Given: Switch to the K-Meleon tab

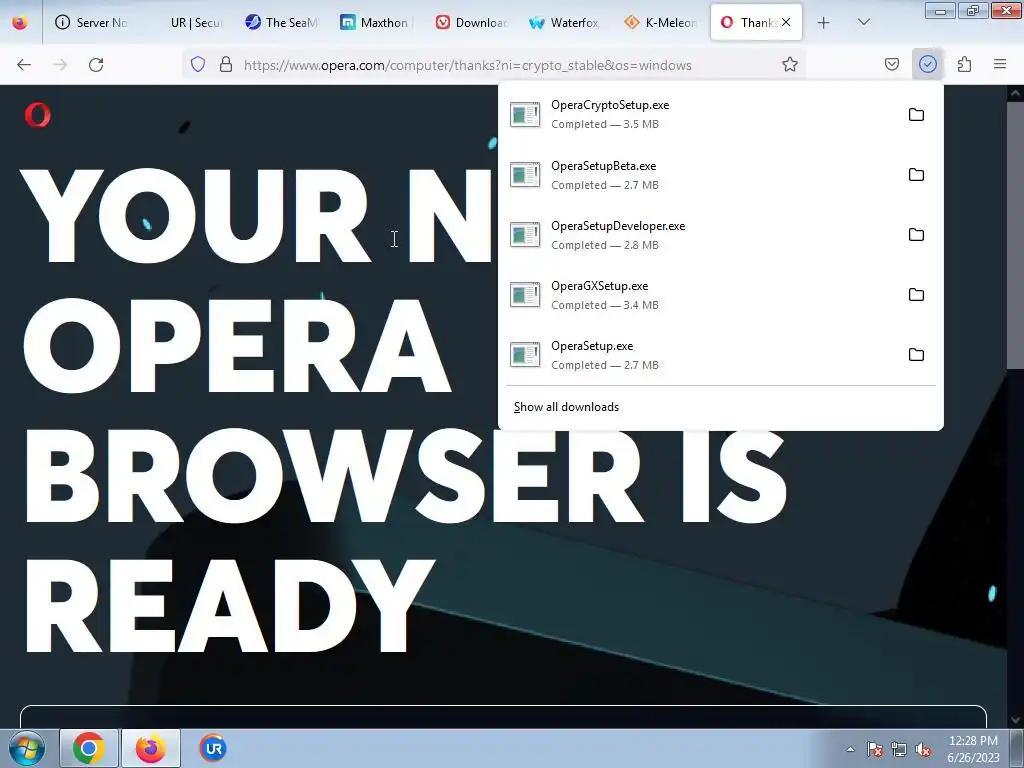Looking at the screenshot, I should click(661, 23).
